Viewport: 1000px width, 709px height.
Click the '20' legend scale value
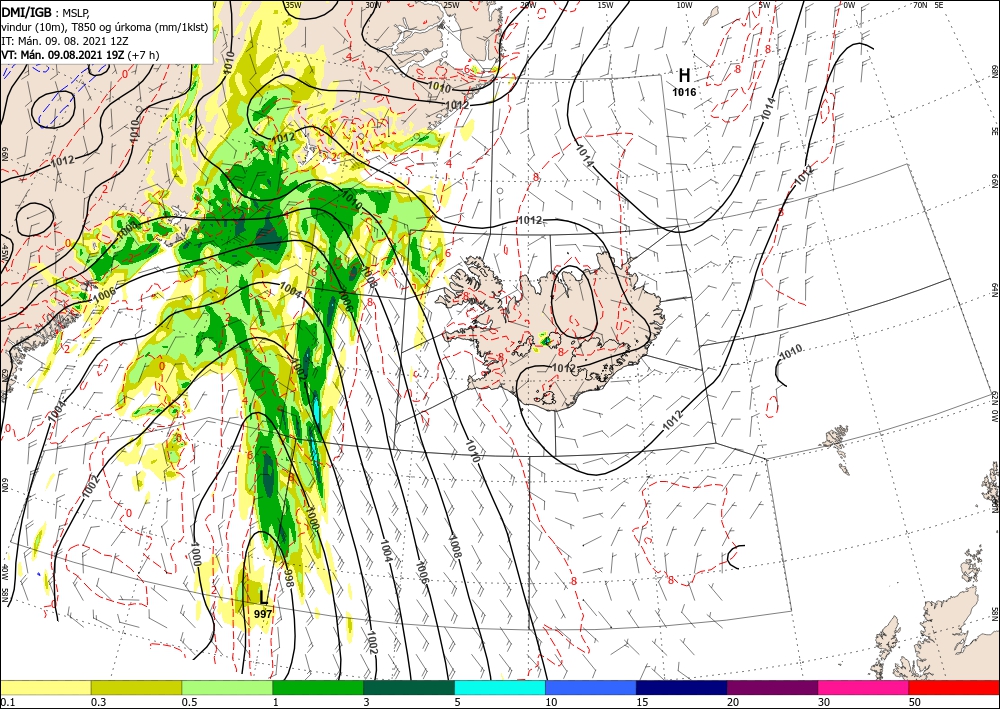[x=733, y=702]
